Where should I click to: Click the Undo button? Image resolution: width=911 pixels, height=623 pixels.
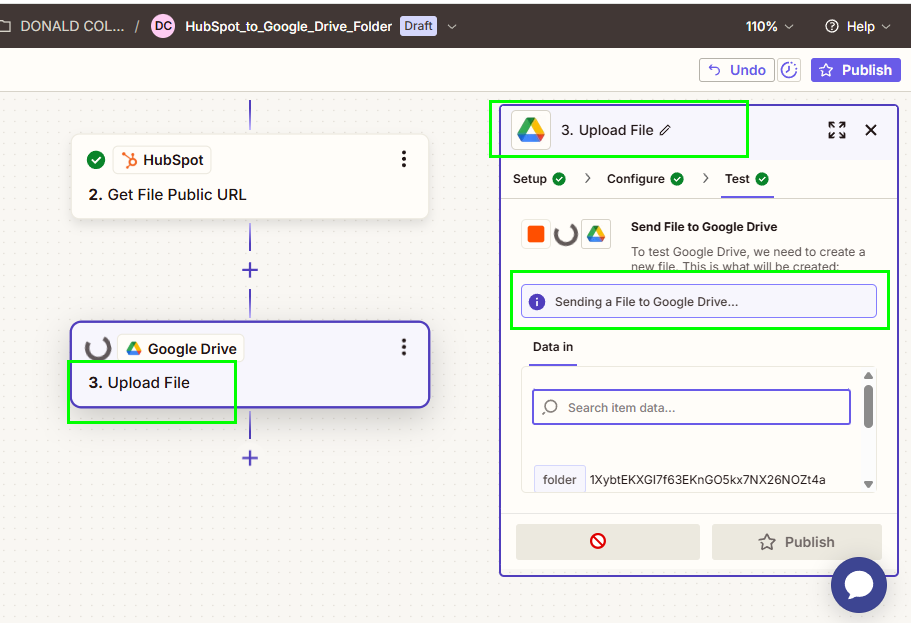(737, 70)
